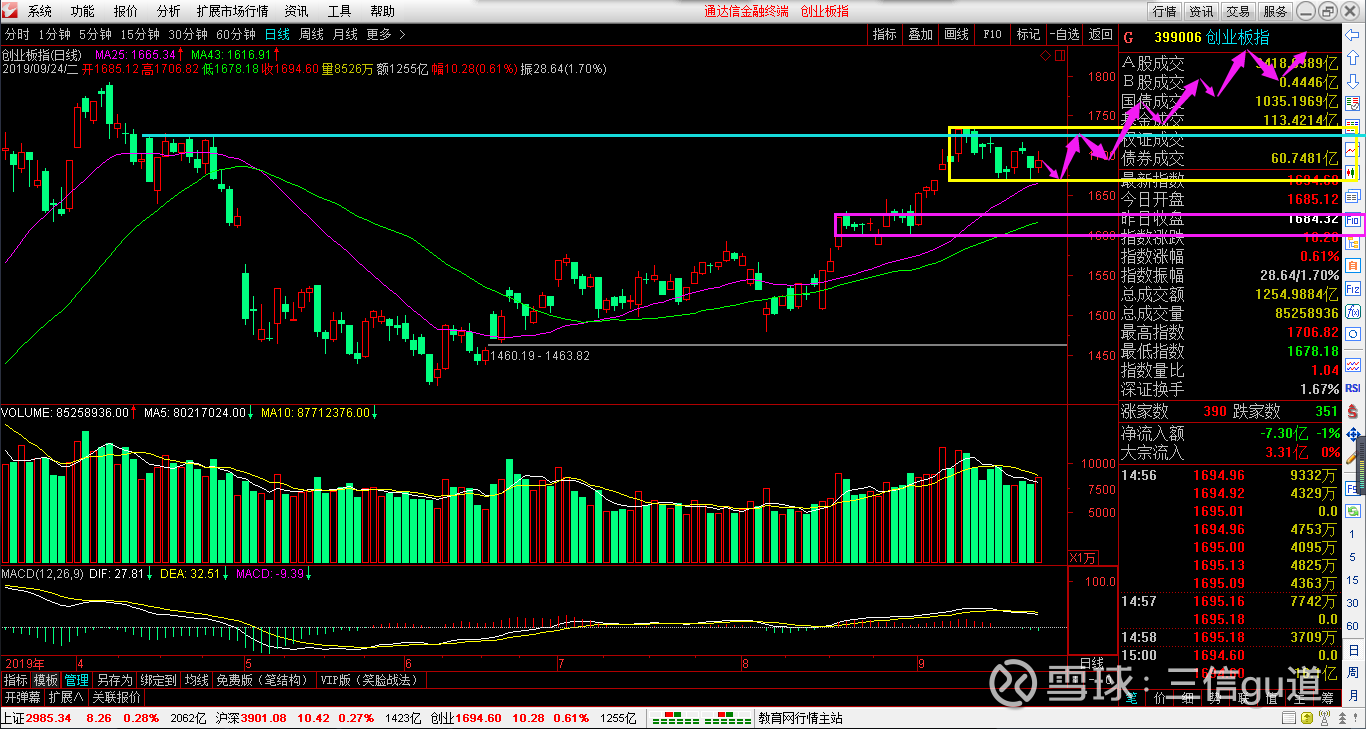The height and width of the screenshot is (729, 1366).
Task: Select the 均线 template tab
Action: coord(197,680)
